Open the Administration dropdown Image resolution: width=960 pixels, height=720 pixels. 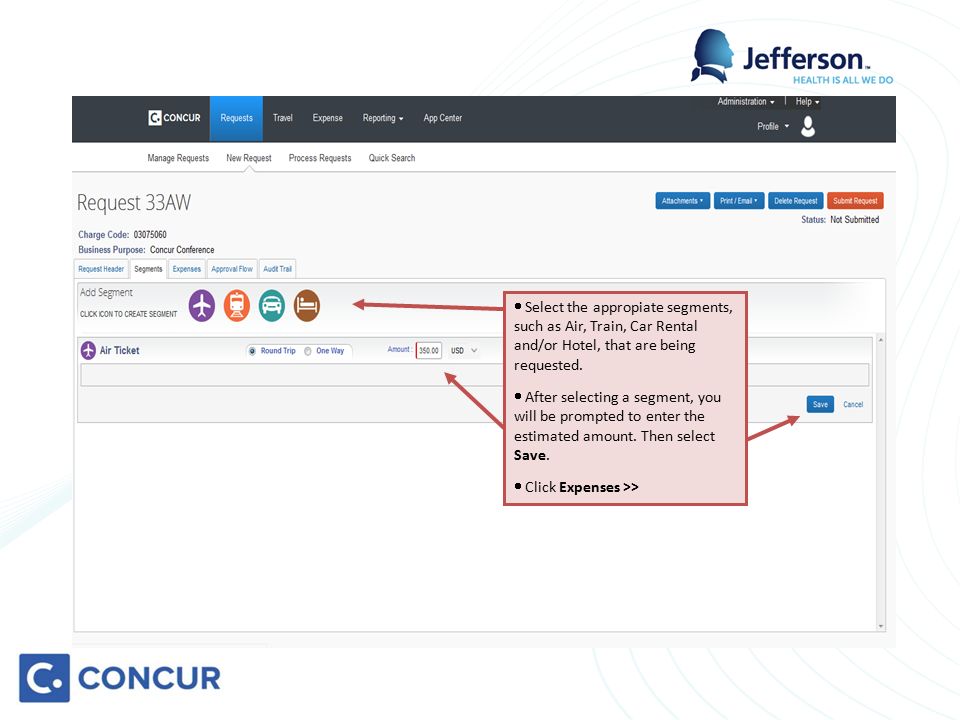tap(746, 102)
